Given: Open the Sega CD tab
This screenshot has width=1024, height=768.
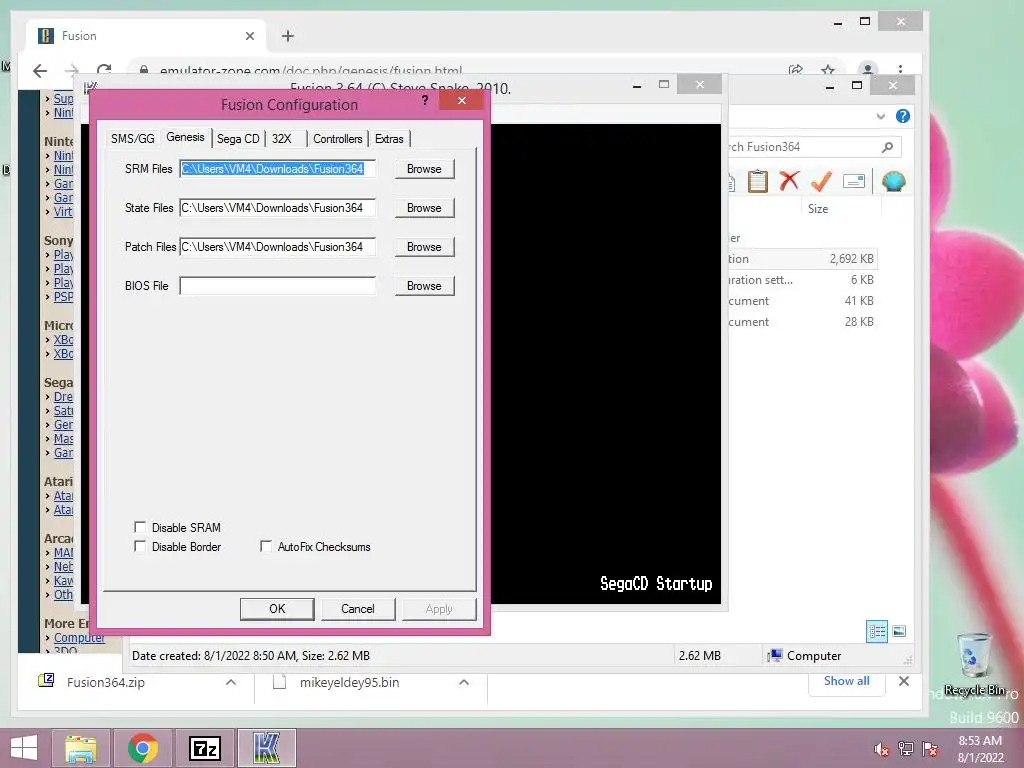Looking at the screenshot, I should point(238,138).
